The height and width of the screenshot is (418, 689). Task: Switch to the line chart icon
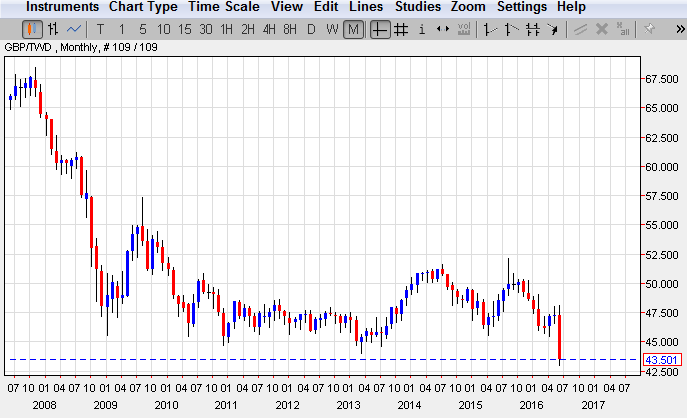tap(74, 29)
